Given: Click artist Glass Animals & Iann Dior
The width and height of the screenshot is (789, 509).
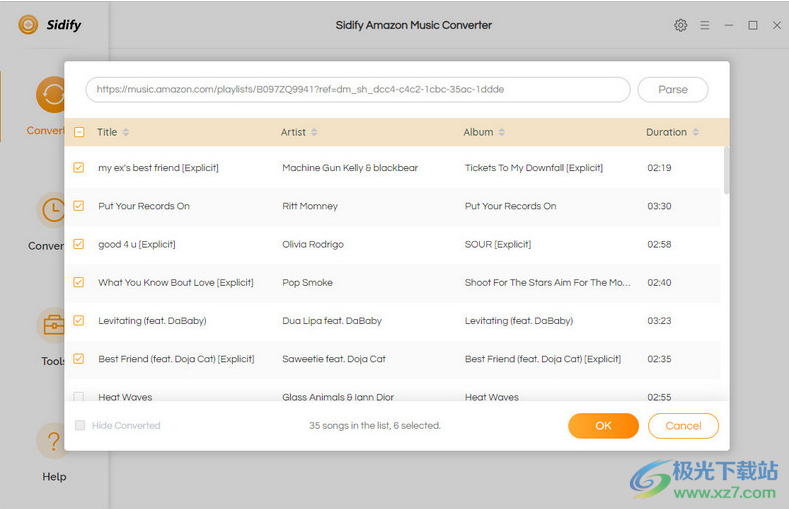Looking at the screenshot, I should coord(338,397).
